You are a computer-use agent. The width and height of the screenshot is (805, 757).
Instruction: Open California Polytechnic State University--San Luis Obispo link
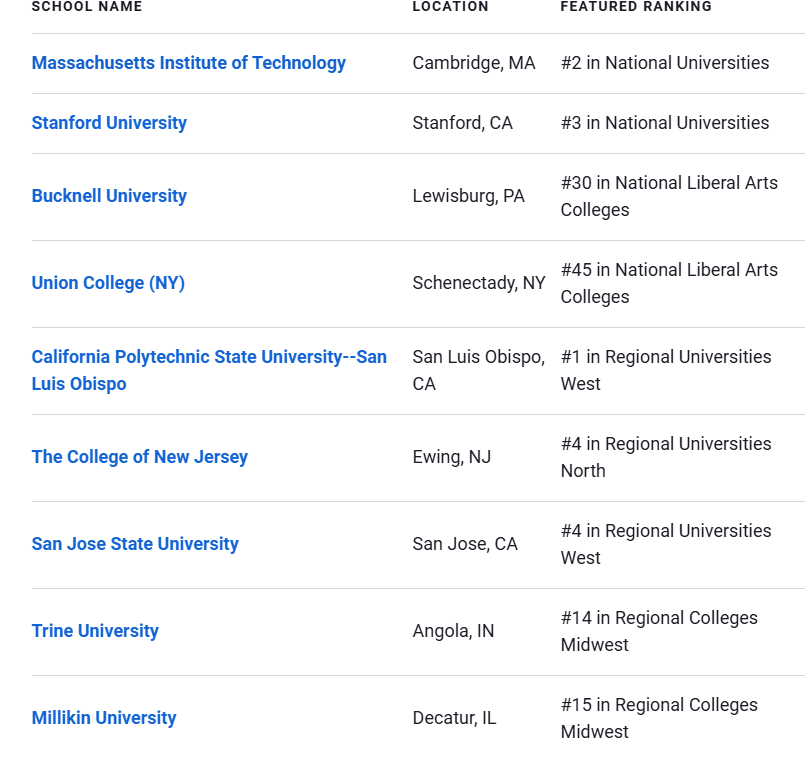209,371
